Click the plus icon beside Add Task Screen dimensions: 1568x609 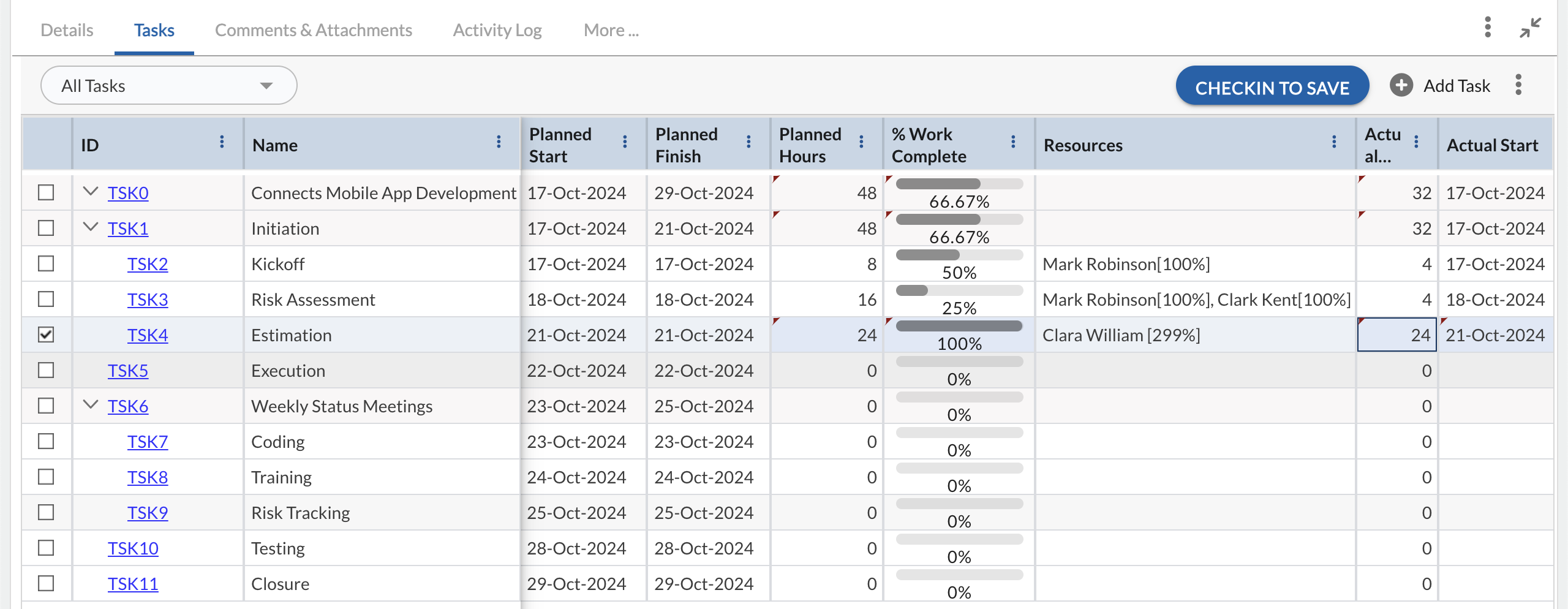click(1402, 85)
